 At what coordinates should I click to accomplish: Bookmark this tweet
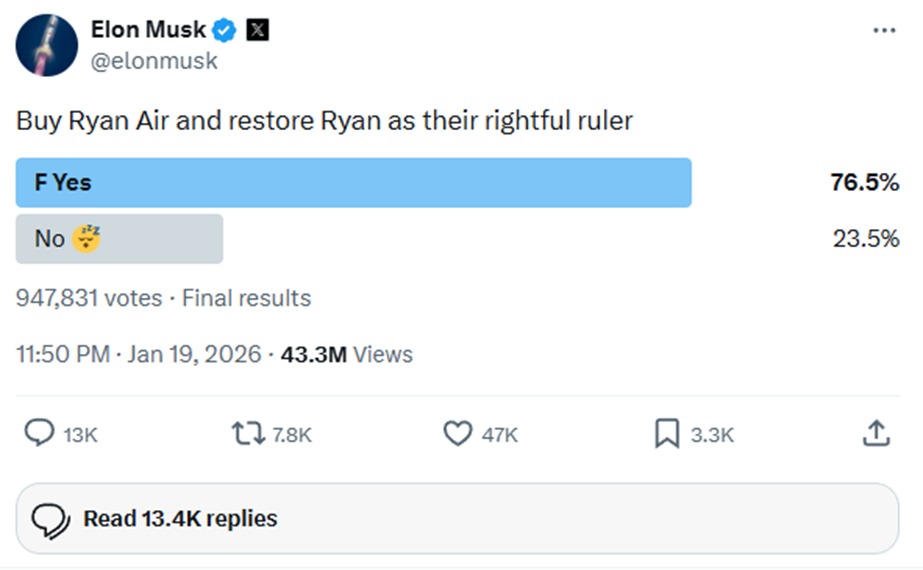[x=666, y=433]
